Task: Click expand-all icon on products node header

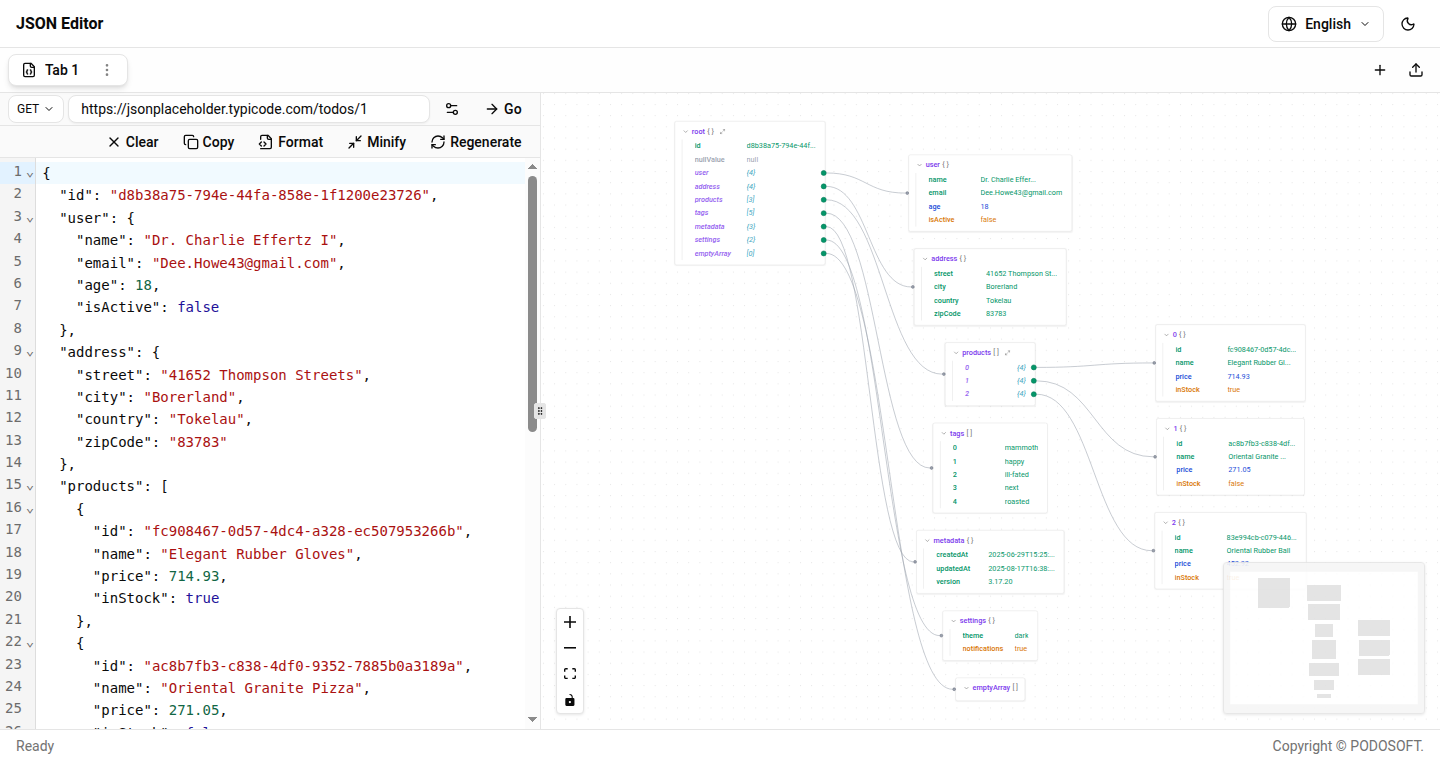Action: [x=1007, y=353]
